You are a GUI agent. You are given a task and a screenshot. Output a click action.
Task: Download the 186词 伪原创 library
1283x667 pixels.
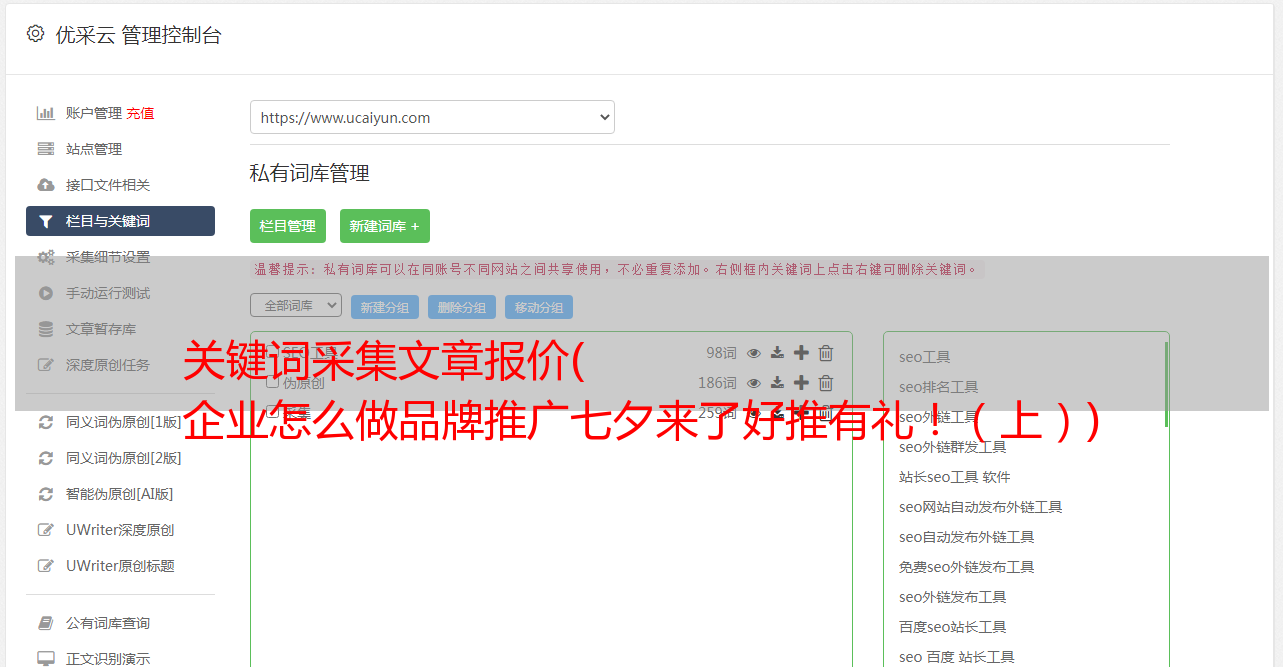coord(777,383)
